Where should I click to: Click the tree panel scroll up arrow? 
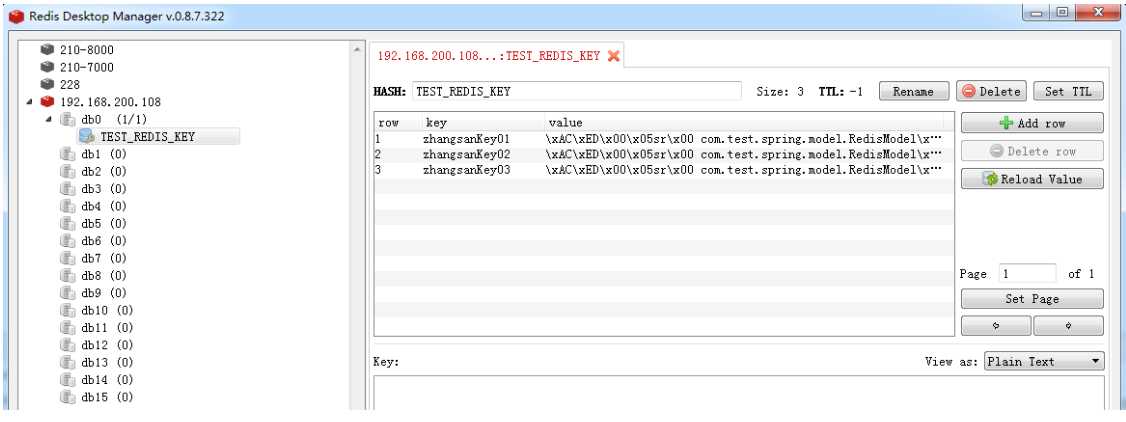[356, 50]
